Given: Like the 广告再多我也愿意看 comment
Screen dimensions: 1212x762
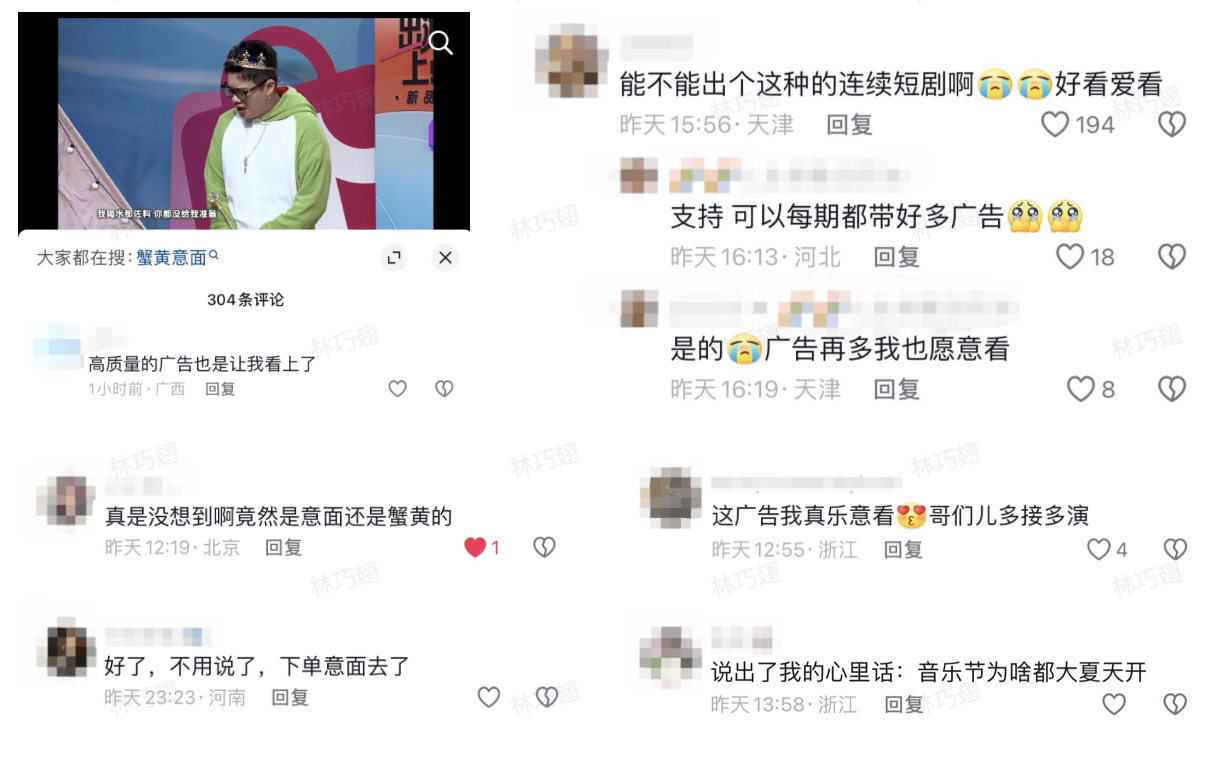Looking at the screenshot, I should [x=1081, y=389].
